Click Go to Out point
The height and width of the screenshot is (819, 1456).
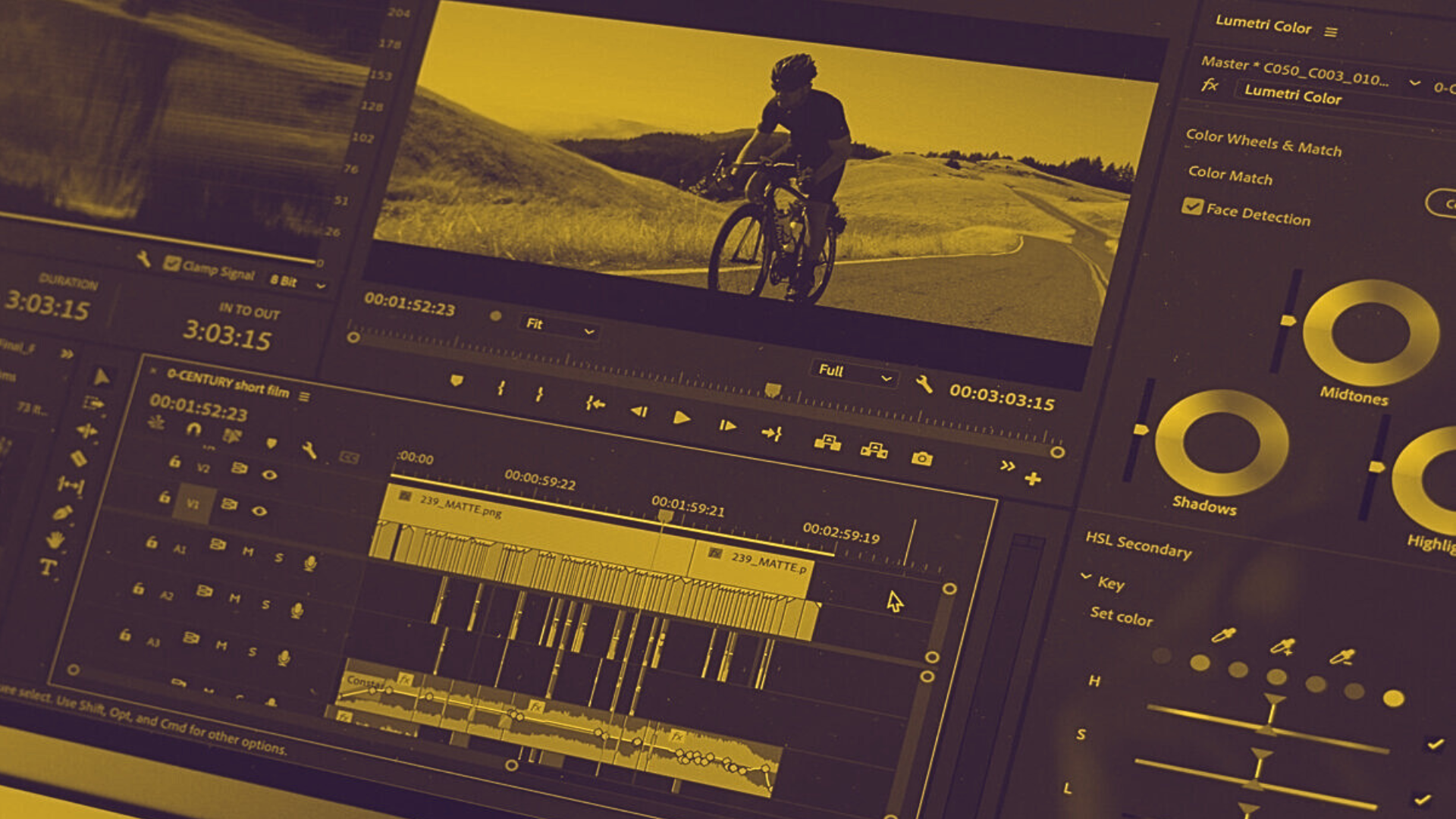(x=771, y=433)
